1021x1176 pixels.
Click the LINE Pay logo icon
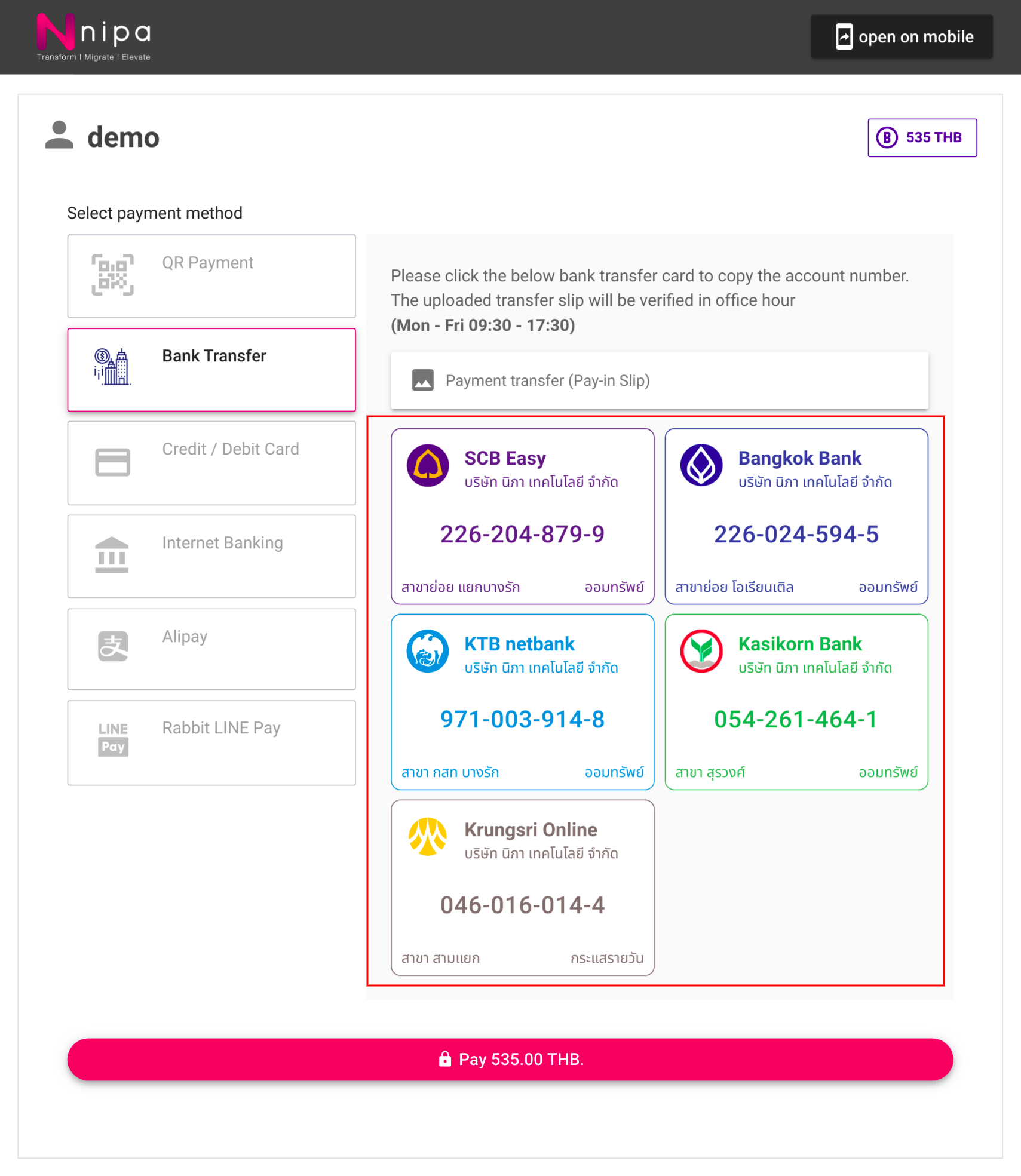pyautogui.click(x=113, y=739)
